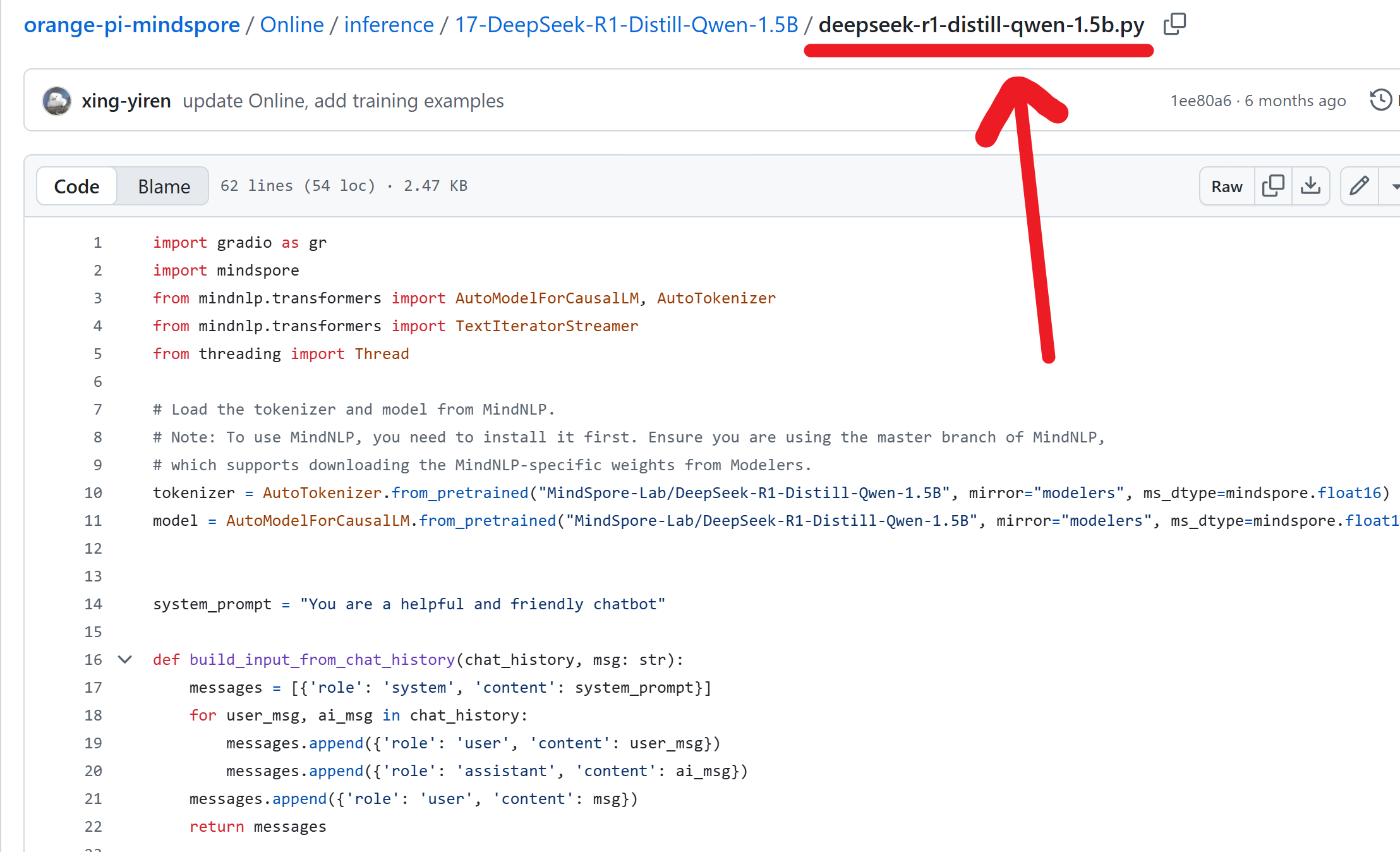Click the file name deepseek-r1-distill-qwen-1.5b.py
Screen dimensions: 1400x852
pos(981,25)
